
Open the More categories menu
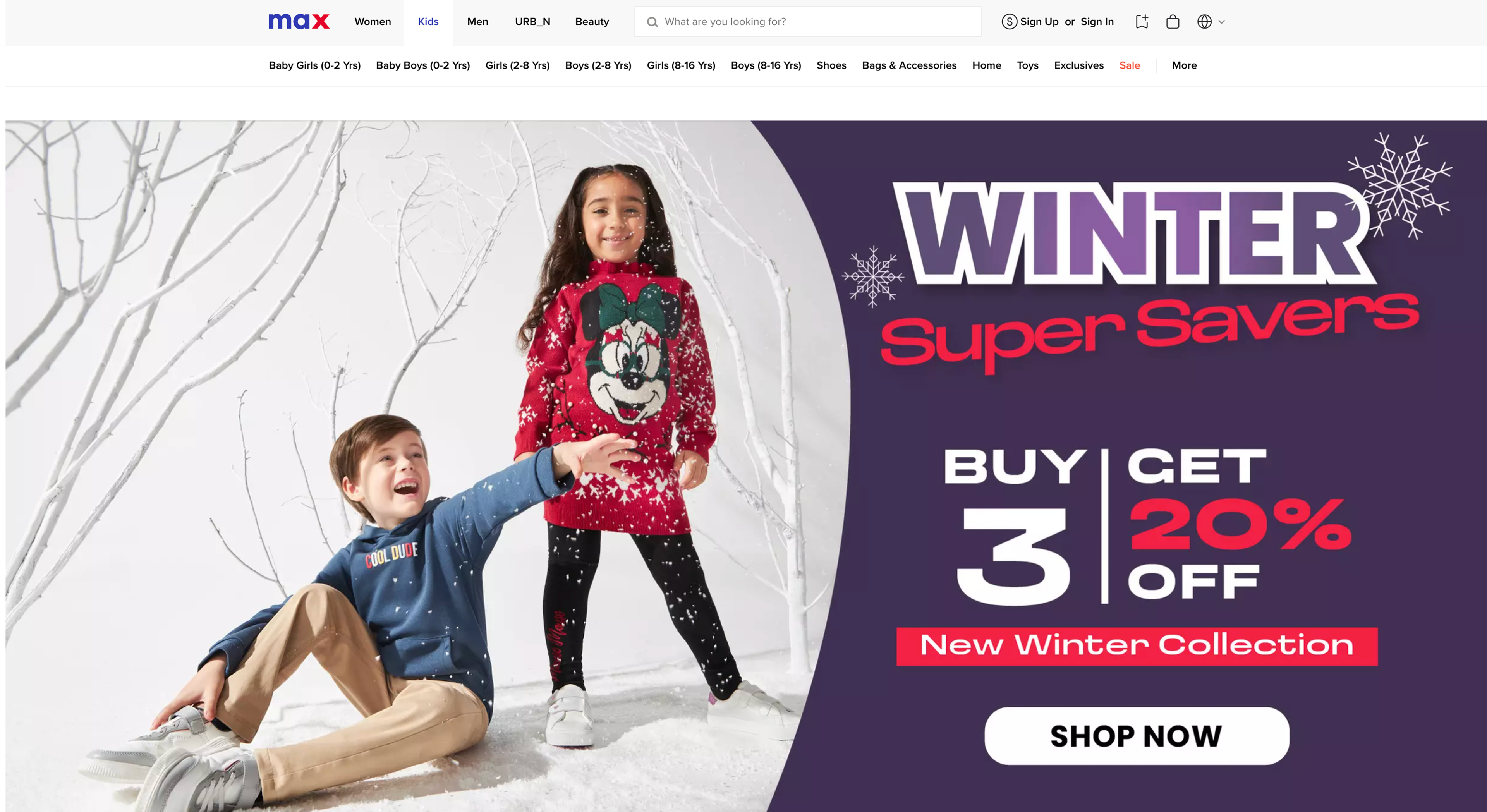(x=1184, y=65)
